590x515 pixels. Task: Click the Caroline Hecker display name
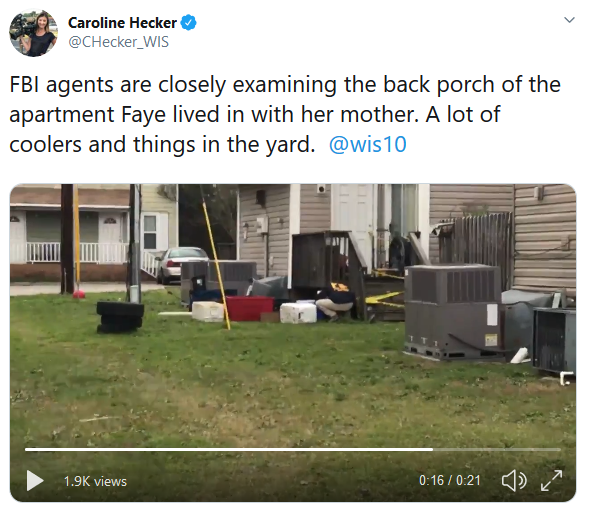click(122, 23)
